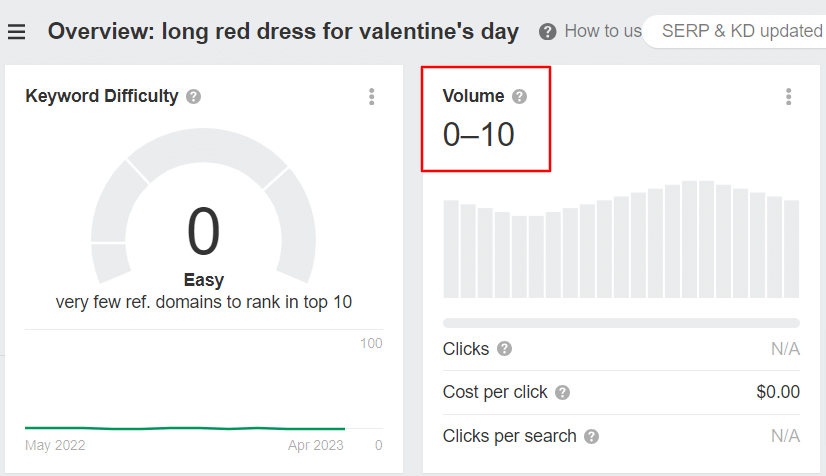This screenshot has height=476, width=826.
Task: Click help icon next to Keyword Difficulty
Action: 193,97
